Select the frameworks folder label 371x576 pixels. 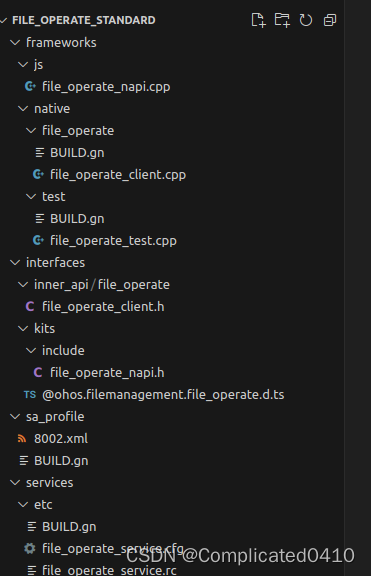[61, 43]
